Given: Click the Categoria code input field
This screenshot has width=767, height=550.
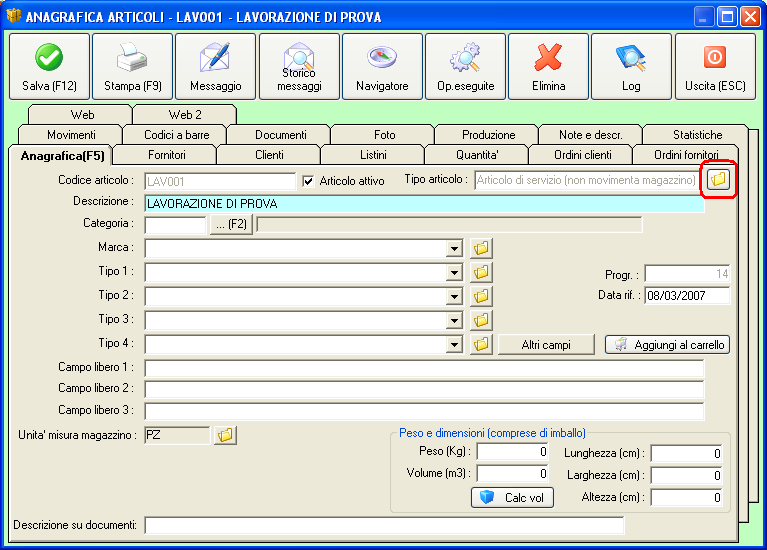Looking at the screenshot, I should 176,225.
